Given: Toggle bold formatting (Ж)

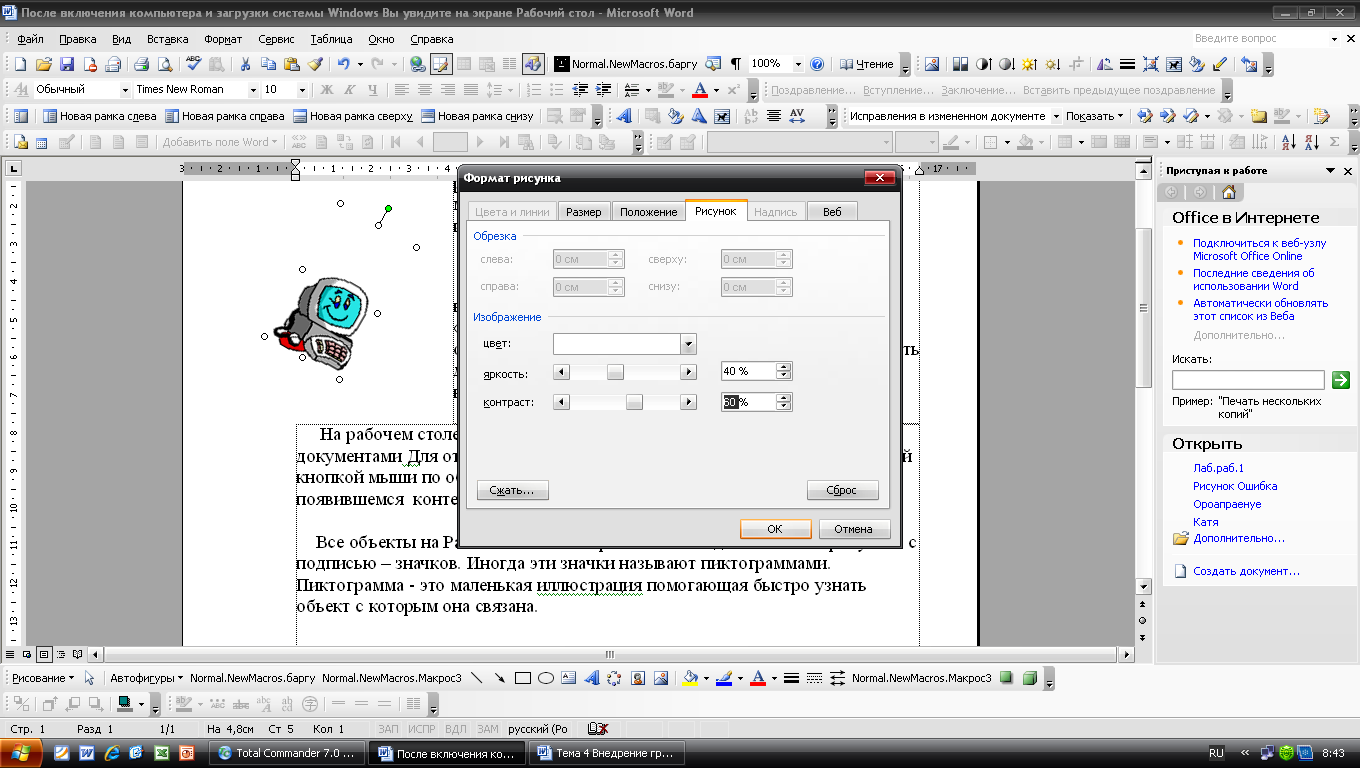Looking at the screenshot, I should click(x=325, y=89).
